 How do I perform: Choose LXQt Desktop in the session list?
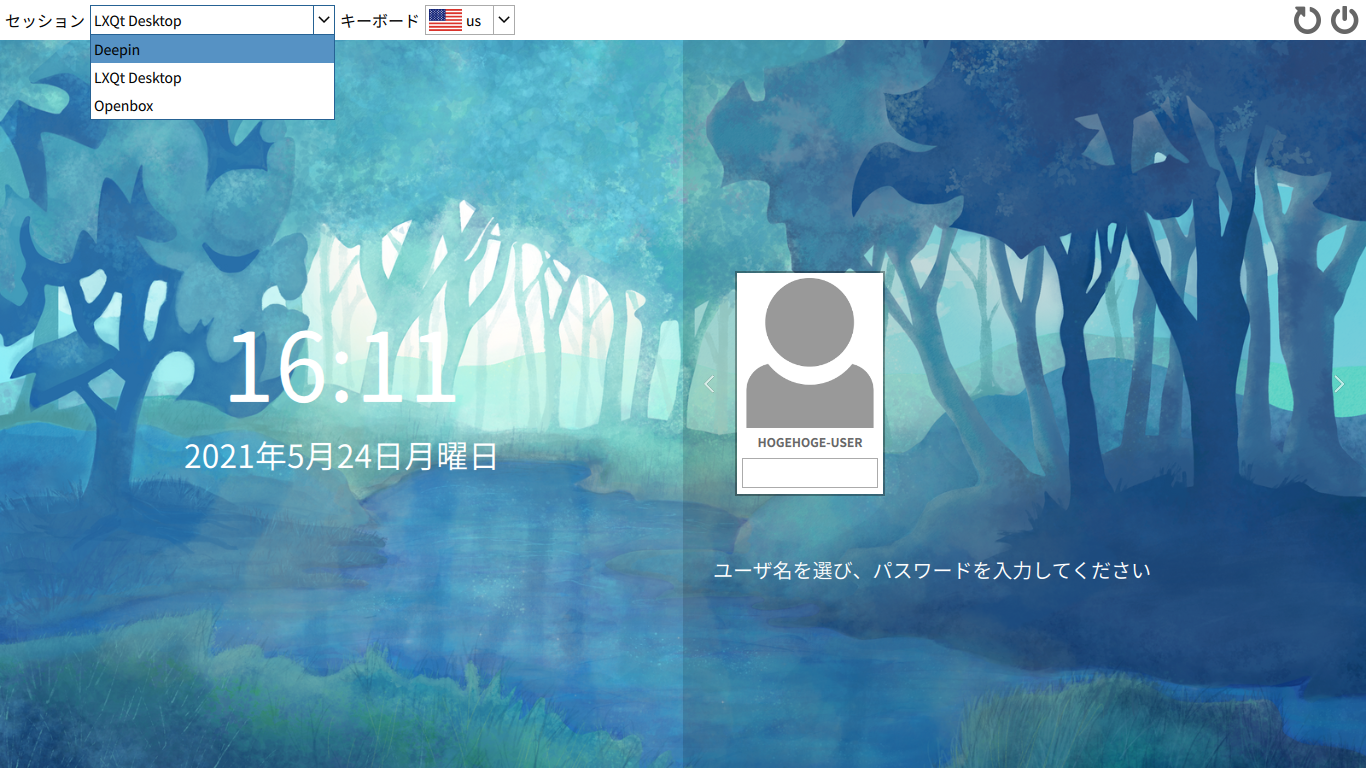tap(212, 78)
